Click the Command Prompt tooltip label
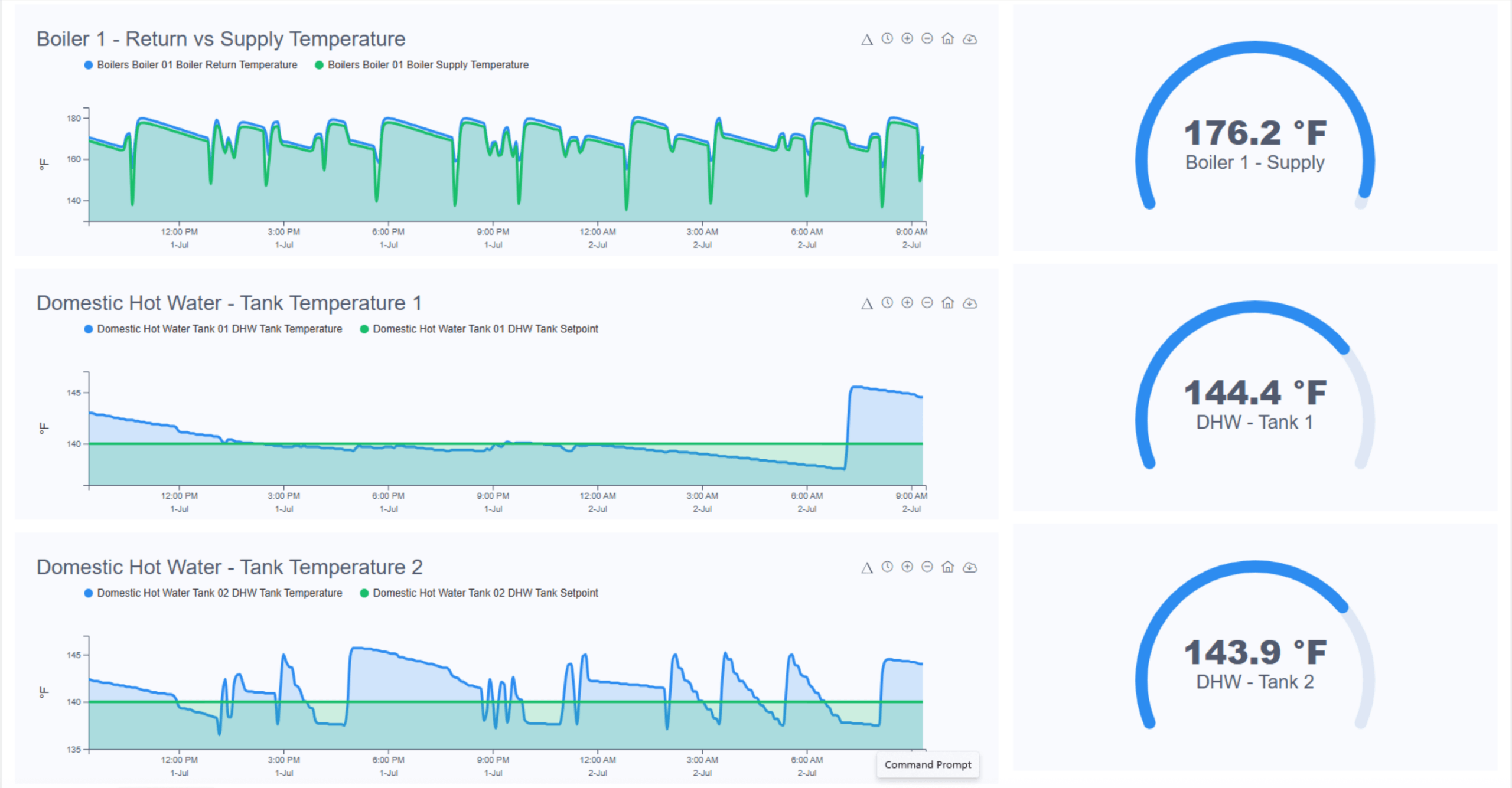Image resolution: width=1512 pixels, height=788 pixels. (x=927, y=764)
